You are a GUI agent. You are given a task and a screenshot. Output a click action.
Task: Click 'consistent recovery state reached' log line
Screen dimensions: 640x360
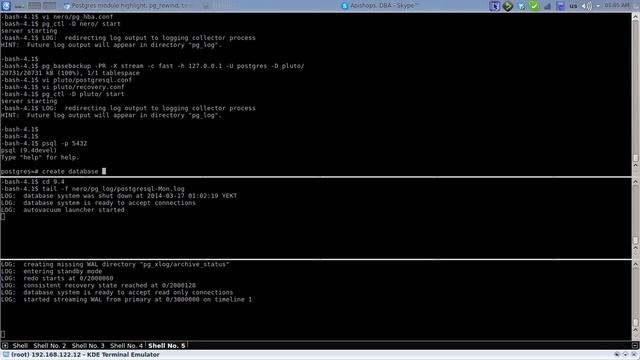[x=98, y=285]
